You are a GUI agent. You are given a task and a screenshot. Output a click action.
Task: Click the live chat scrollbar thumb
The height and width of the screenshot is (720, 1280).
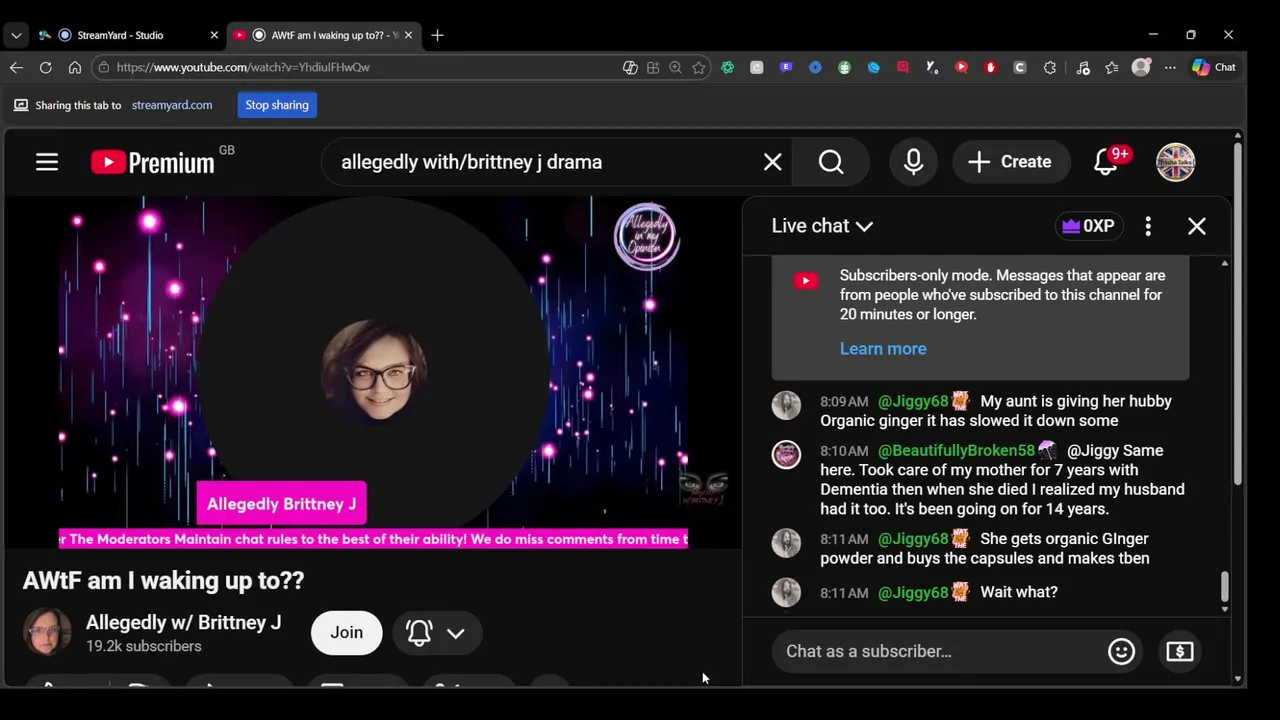1225,586
